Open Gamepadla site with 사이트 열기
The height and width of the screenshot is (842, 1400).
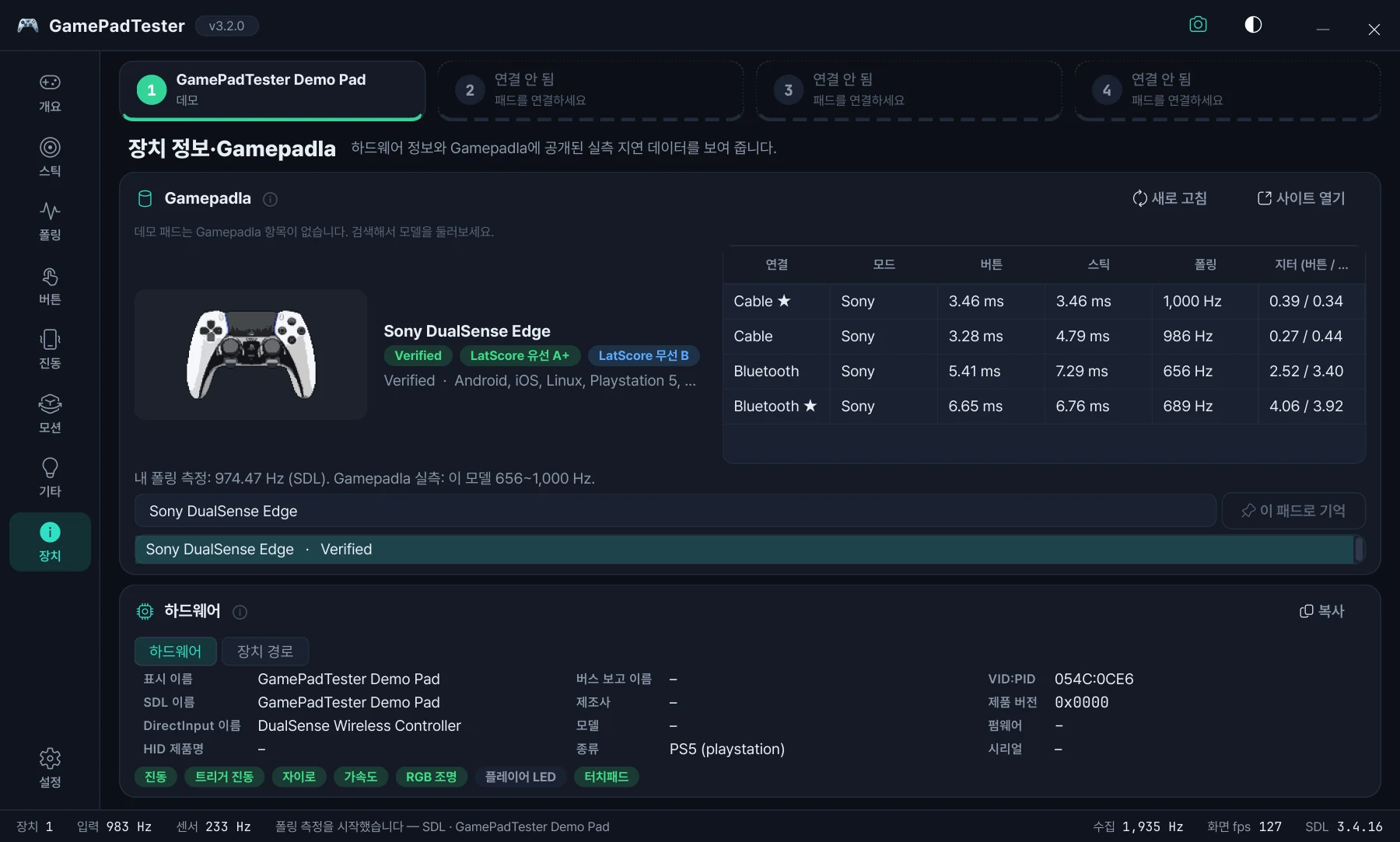1301,198
